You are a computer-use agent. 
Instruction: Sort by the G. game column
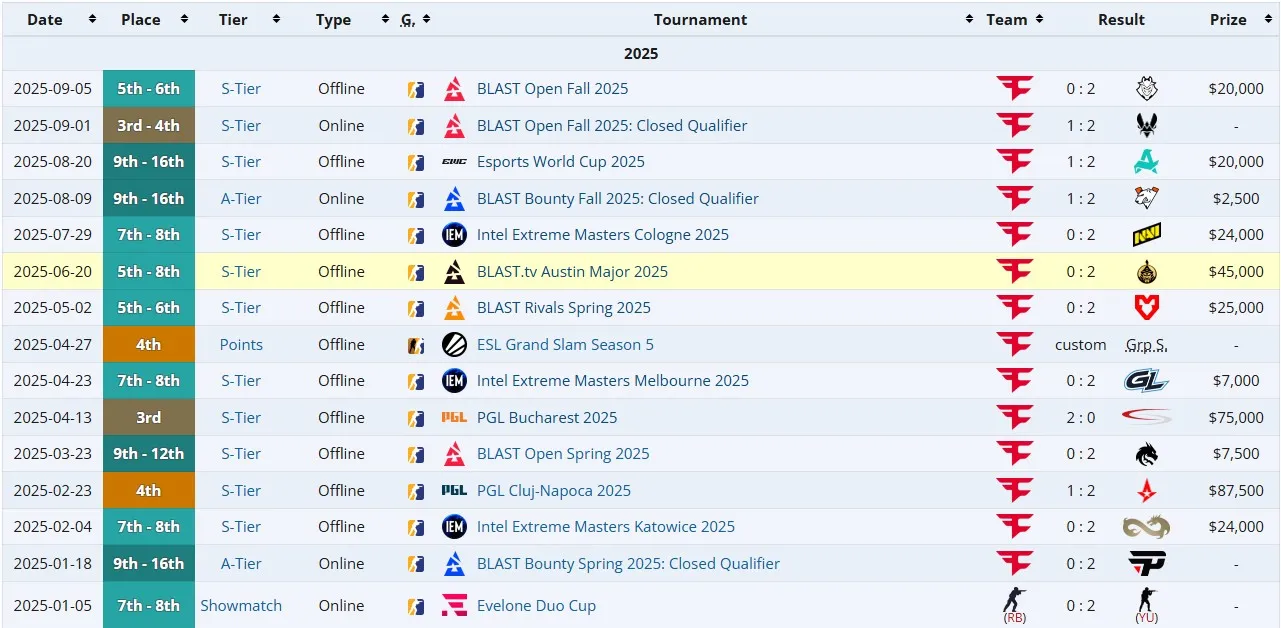click(x=415, y=19)
